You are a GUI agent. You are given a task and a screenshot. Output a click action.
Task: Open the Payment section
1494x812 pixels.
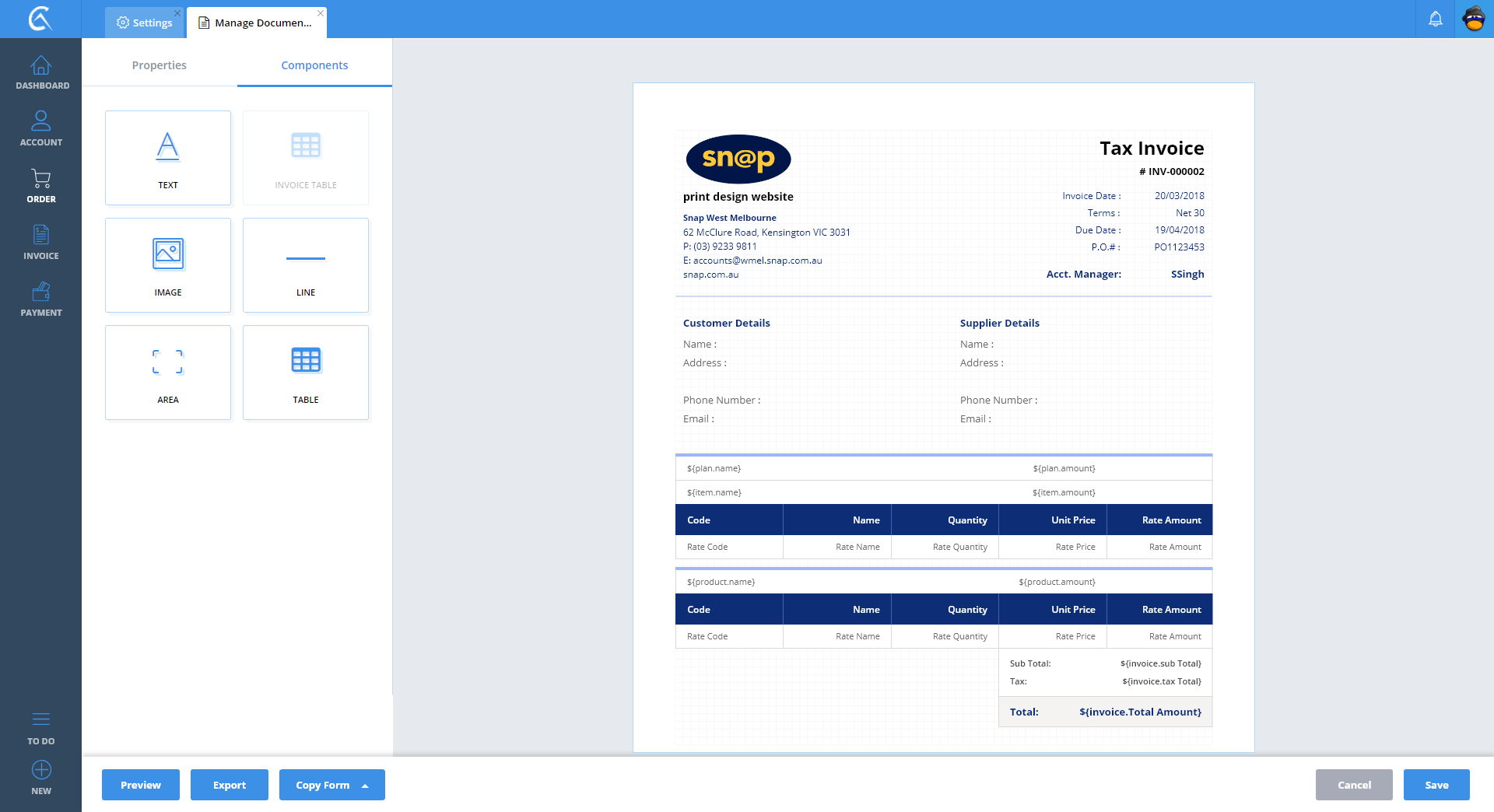pyautogui.click(x=41, y=299)
